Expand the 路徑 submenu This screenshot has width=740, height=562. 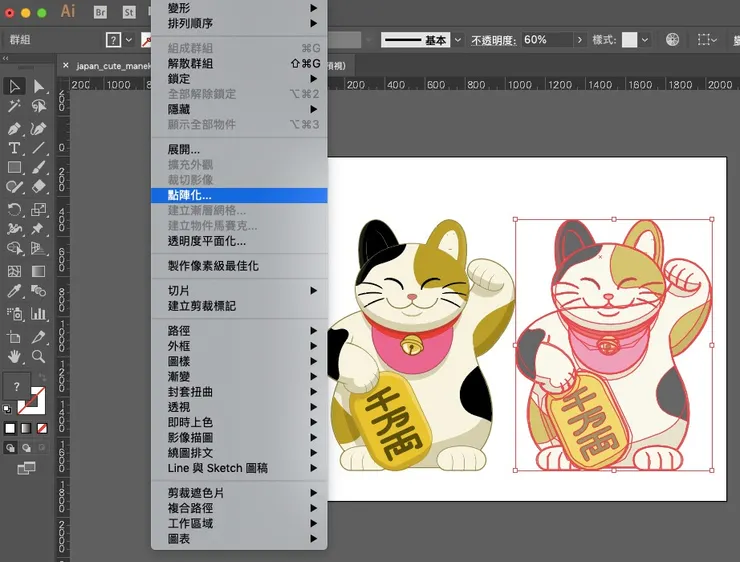(239, 331)
